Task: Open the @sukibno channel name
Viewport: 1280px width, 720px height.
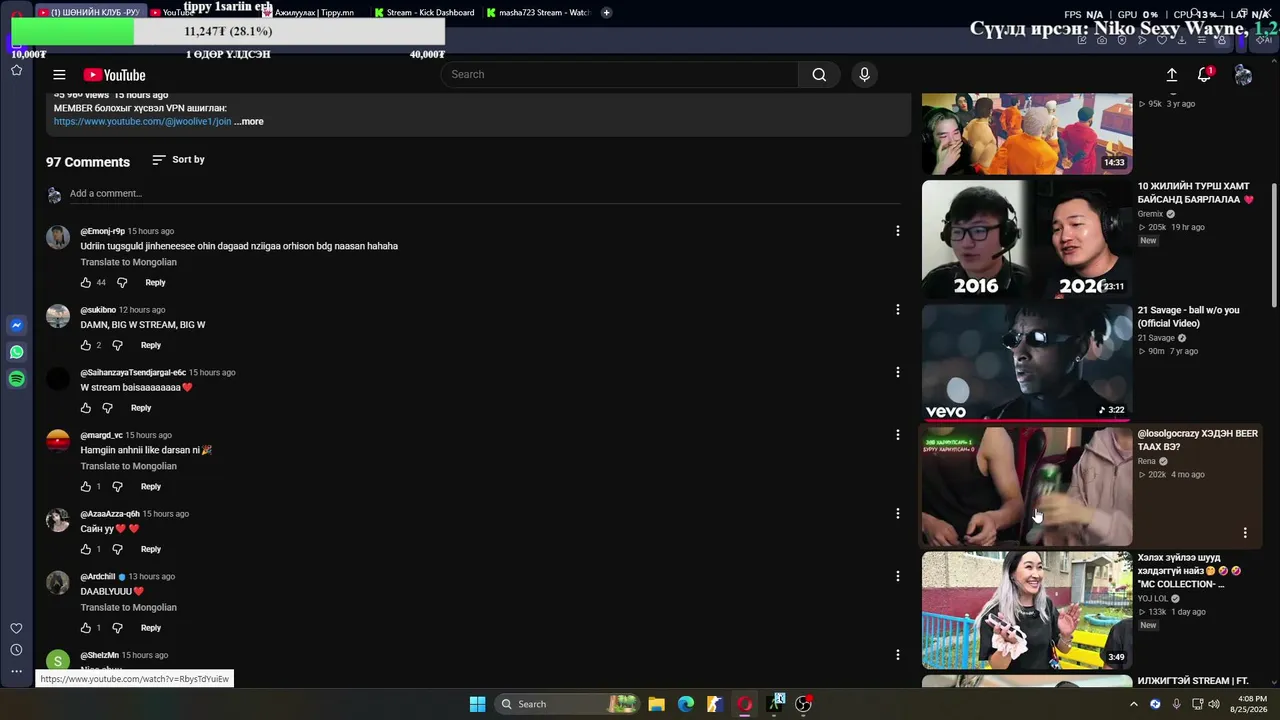Action: (x=99, y=310)
